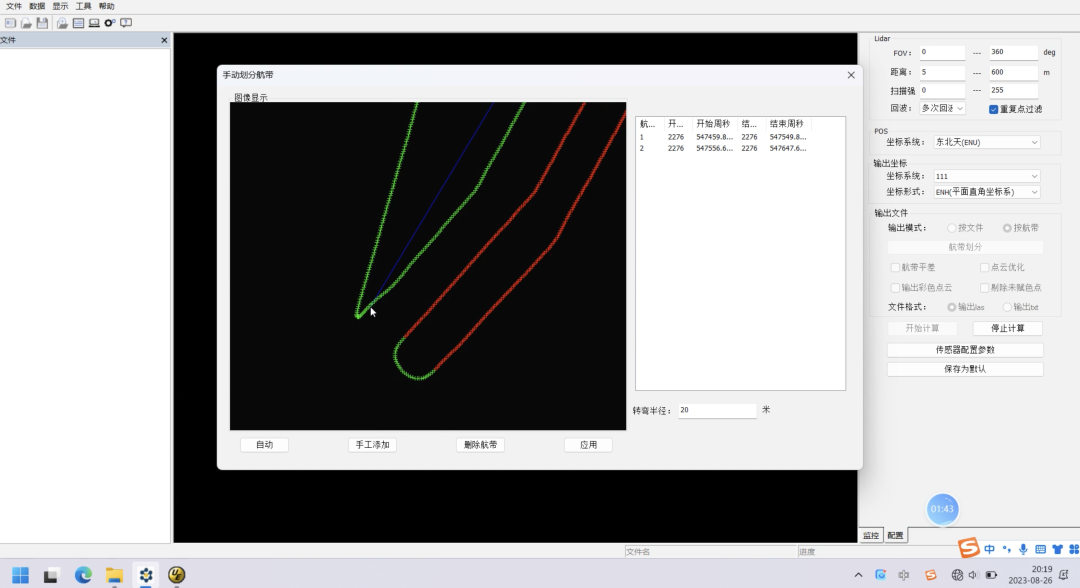Click the 删除航带 button
Image resolution: width=1080 pixels, height=588 pixels.
pos(480,445)
